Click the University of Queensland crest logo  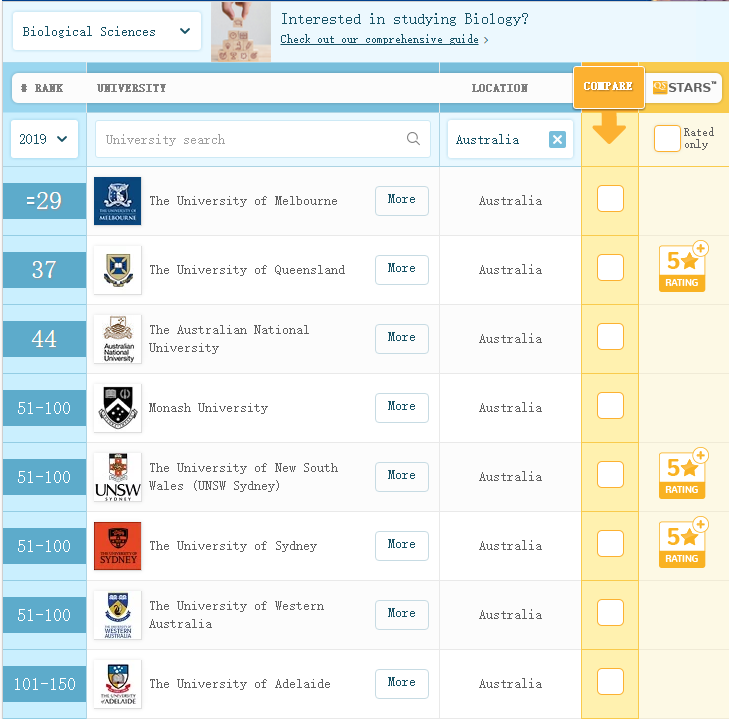pos(117,270)
